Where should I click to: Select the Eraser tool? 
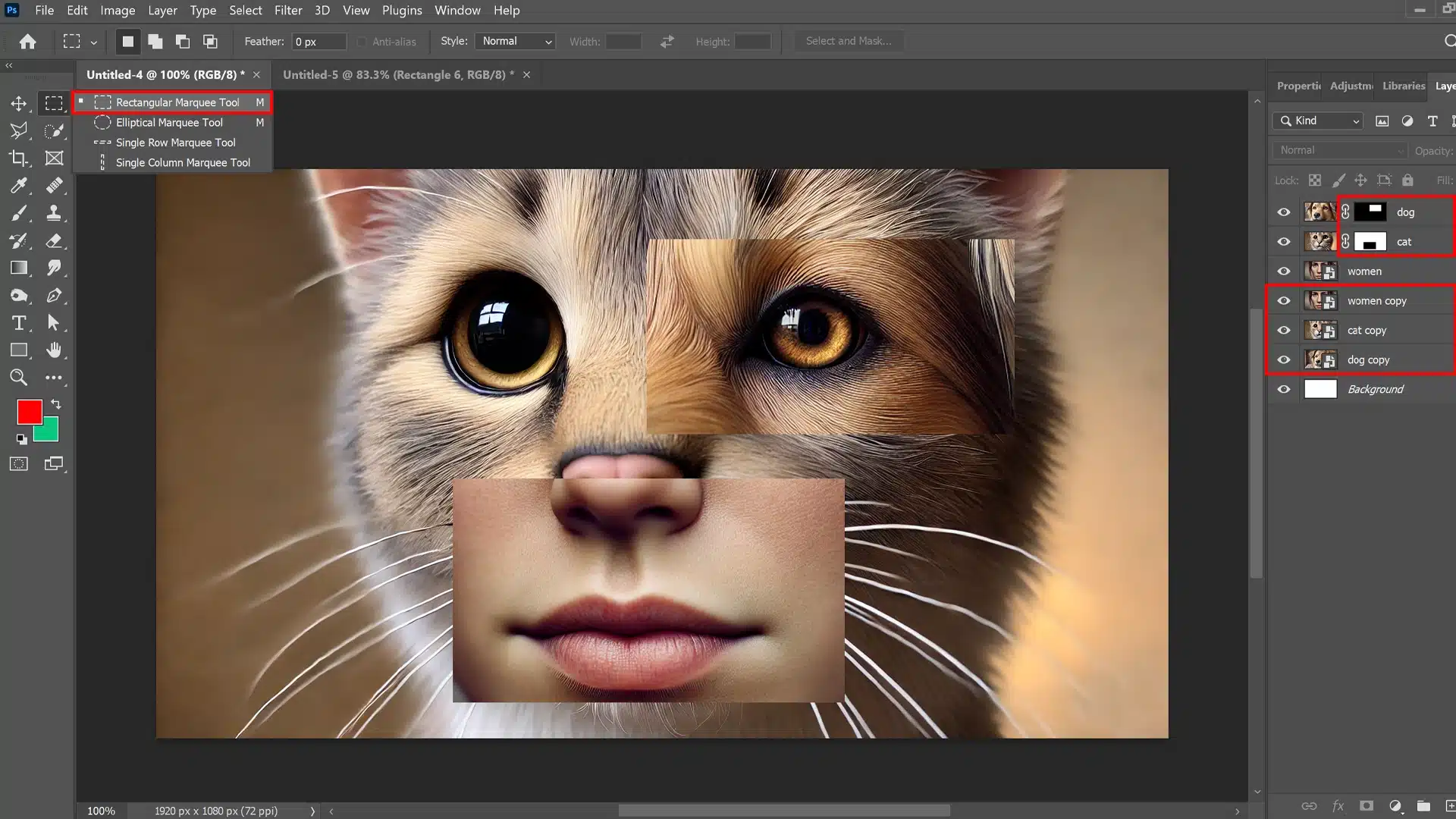54,240
